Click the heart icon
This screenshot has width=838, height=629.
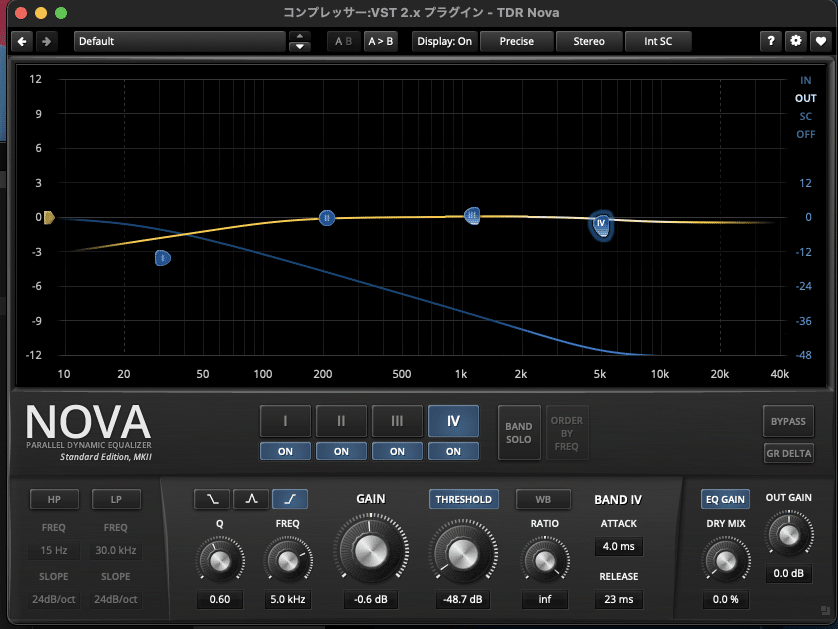(x=821, y=41)
